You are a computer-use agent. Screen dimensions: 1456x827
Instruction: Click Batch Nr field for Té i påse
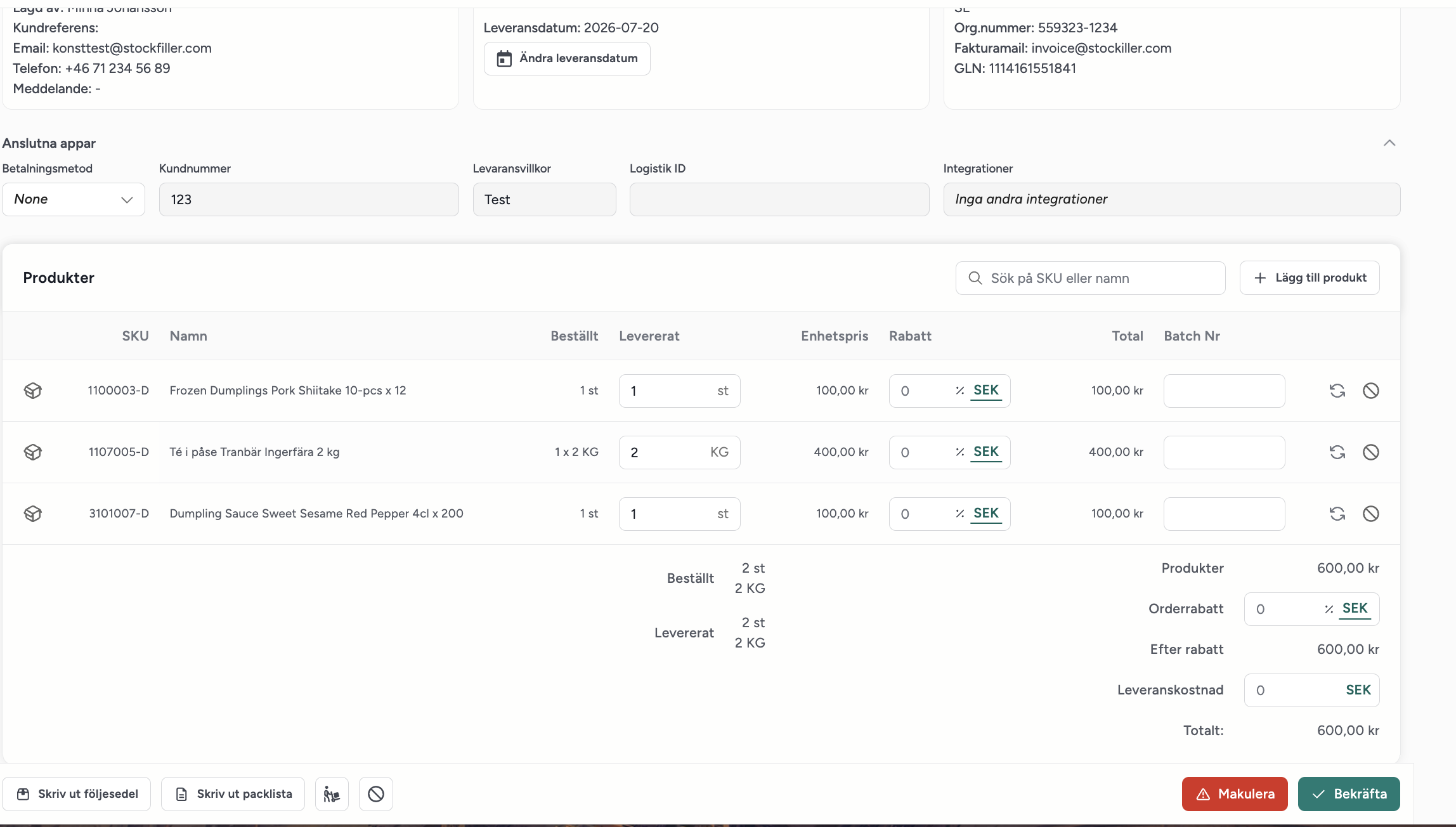click(1225, 452)
